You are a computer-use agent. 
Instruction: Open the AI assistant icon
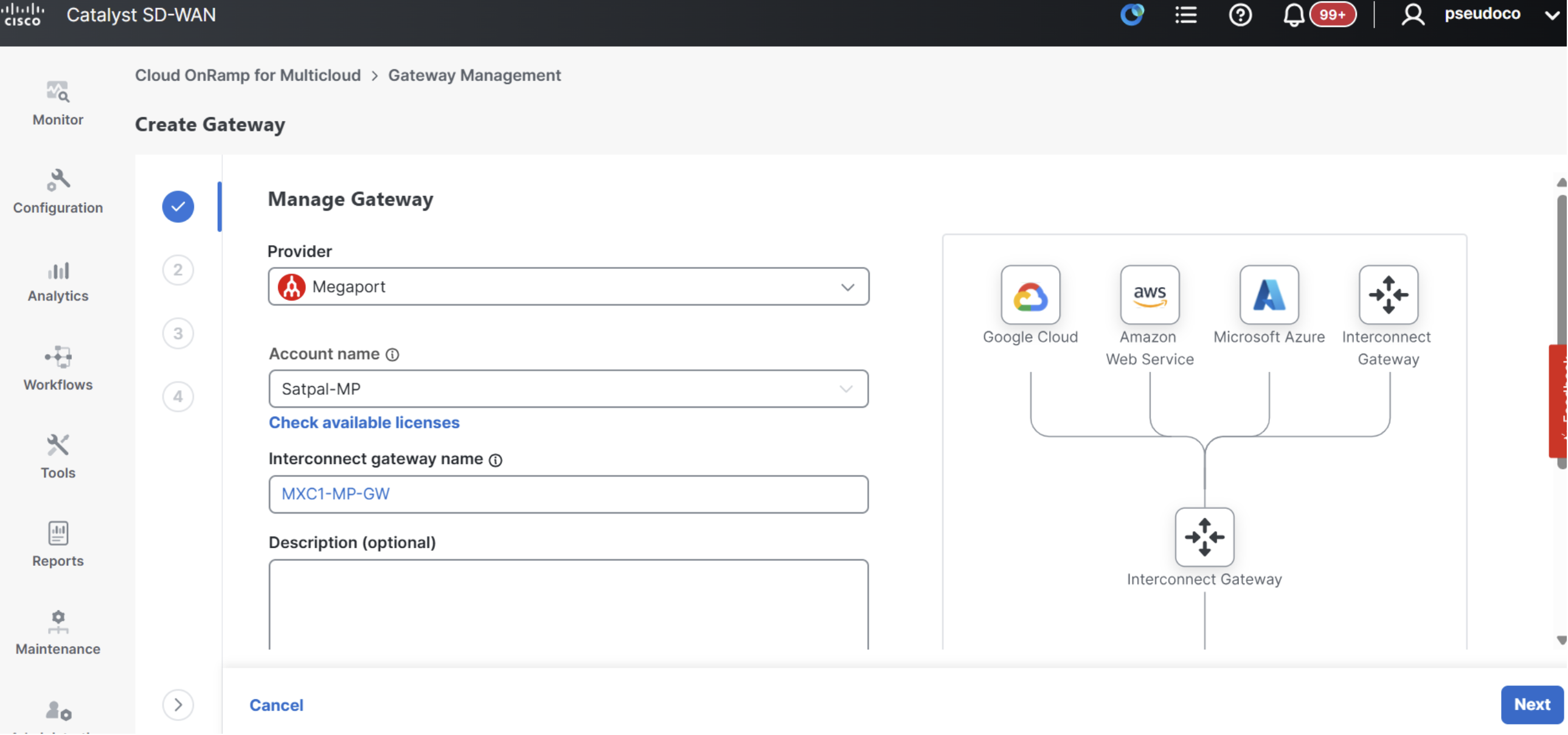[1132, 15]
